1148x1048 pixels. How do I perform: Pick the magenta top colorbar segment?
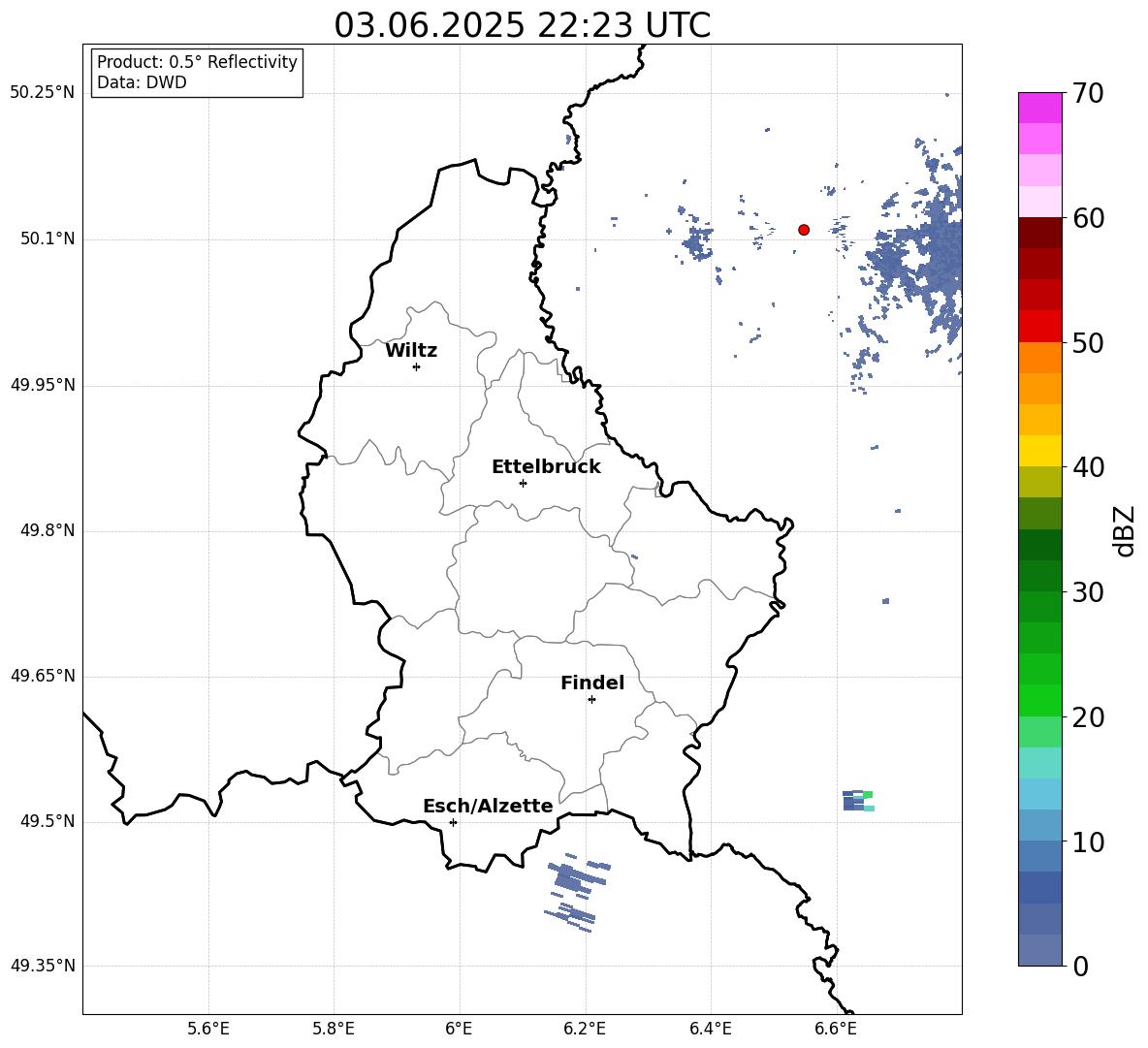[1039, 108]
